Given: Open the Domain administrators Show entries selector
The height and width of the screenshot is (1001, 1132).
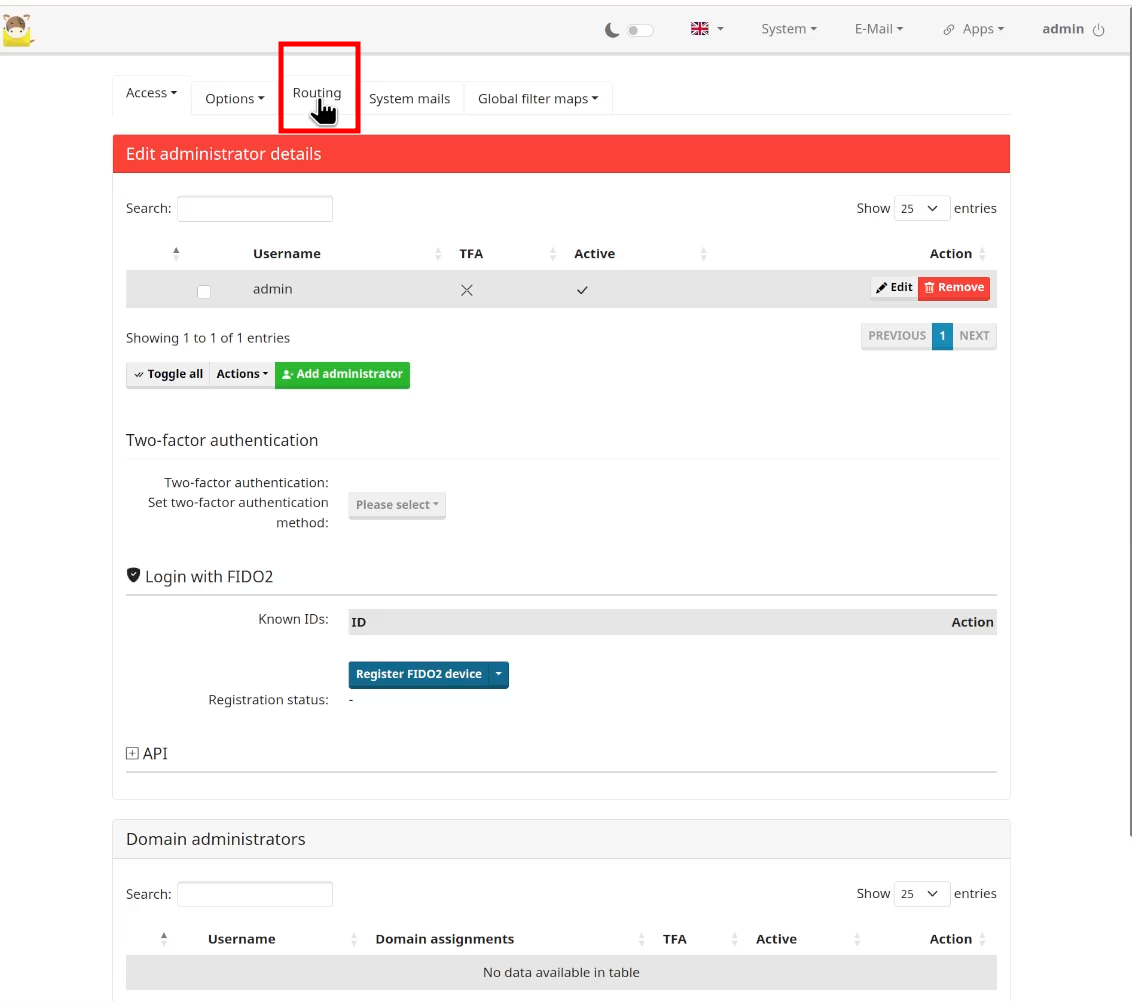Looking at the screenshot, I should pyautogui.click(x=921, y=894).
